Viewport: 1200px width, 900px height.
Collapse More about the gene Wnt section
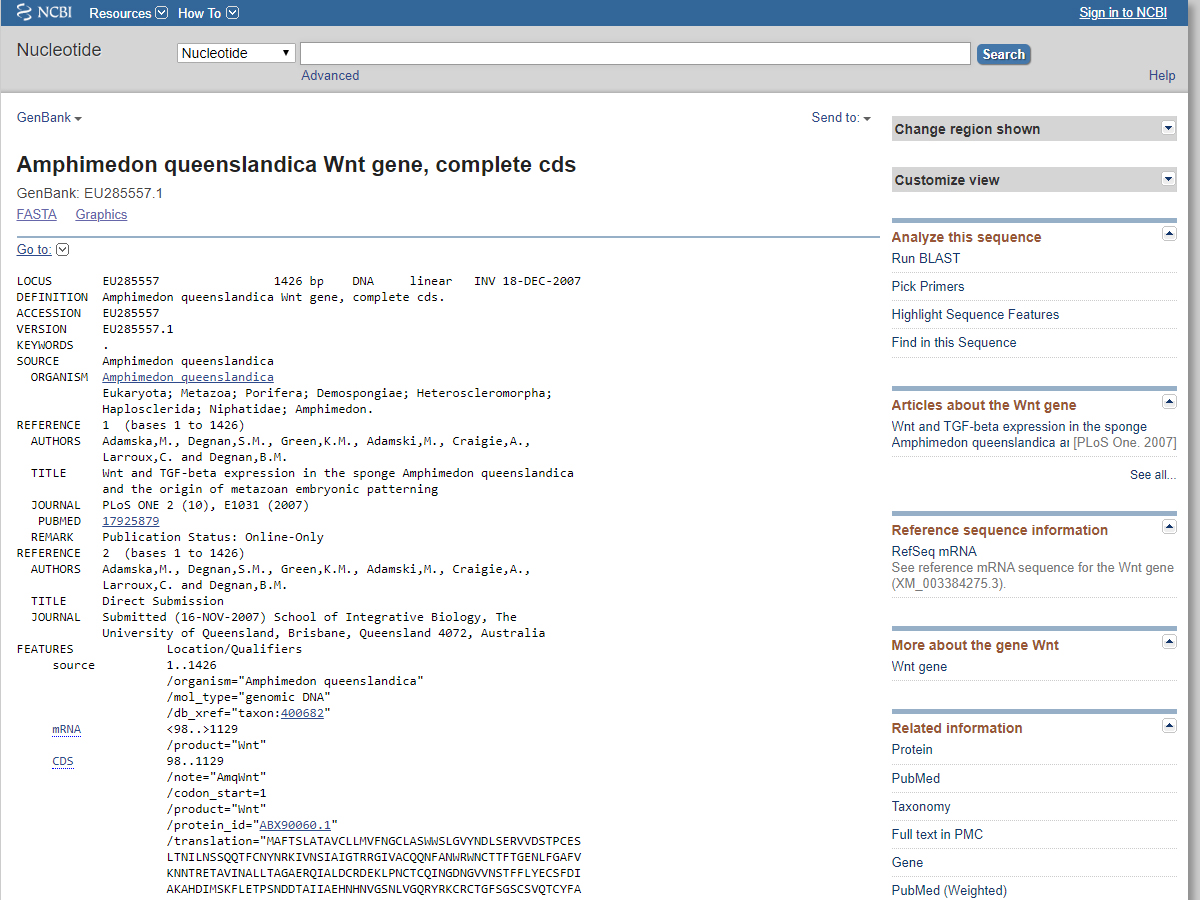click(1169, 642)
